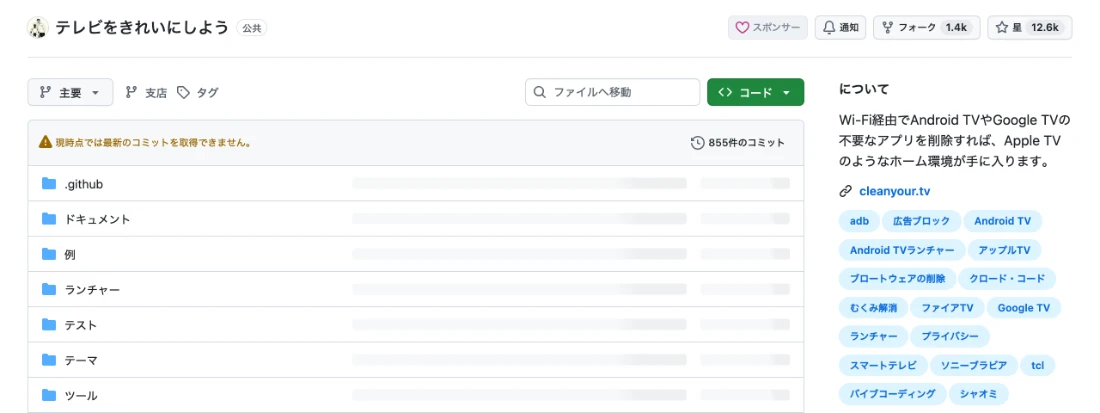
Task: Click the warning triangle icon
Action: (x=45, y=142)
